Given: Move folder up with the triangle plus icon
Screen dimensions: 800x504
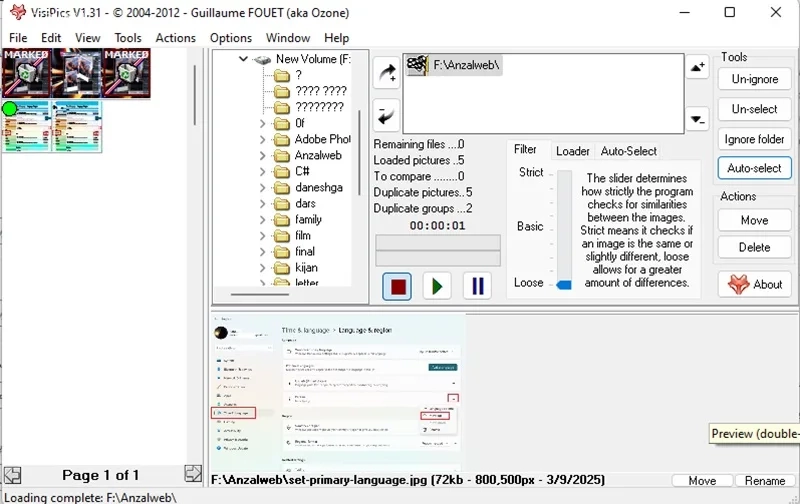Looking at the screenshot, I should (x=697, y=67).
